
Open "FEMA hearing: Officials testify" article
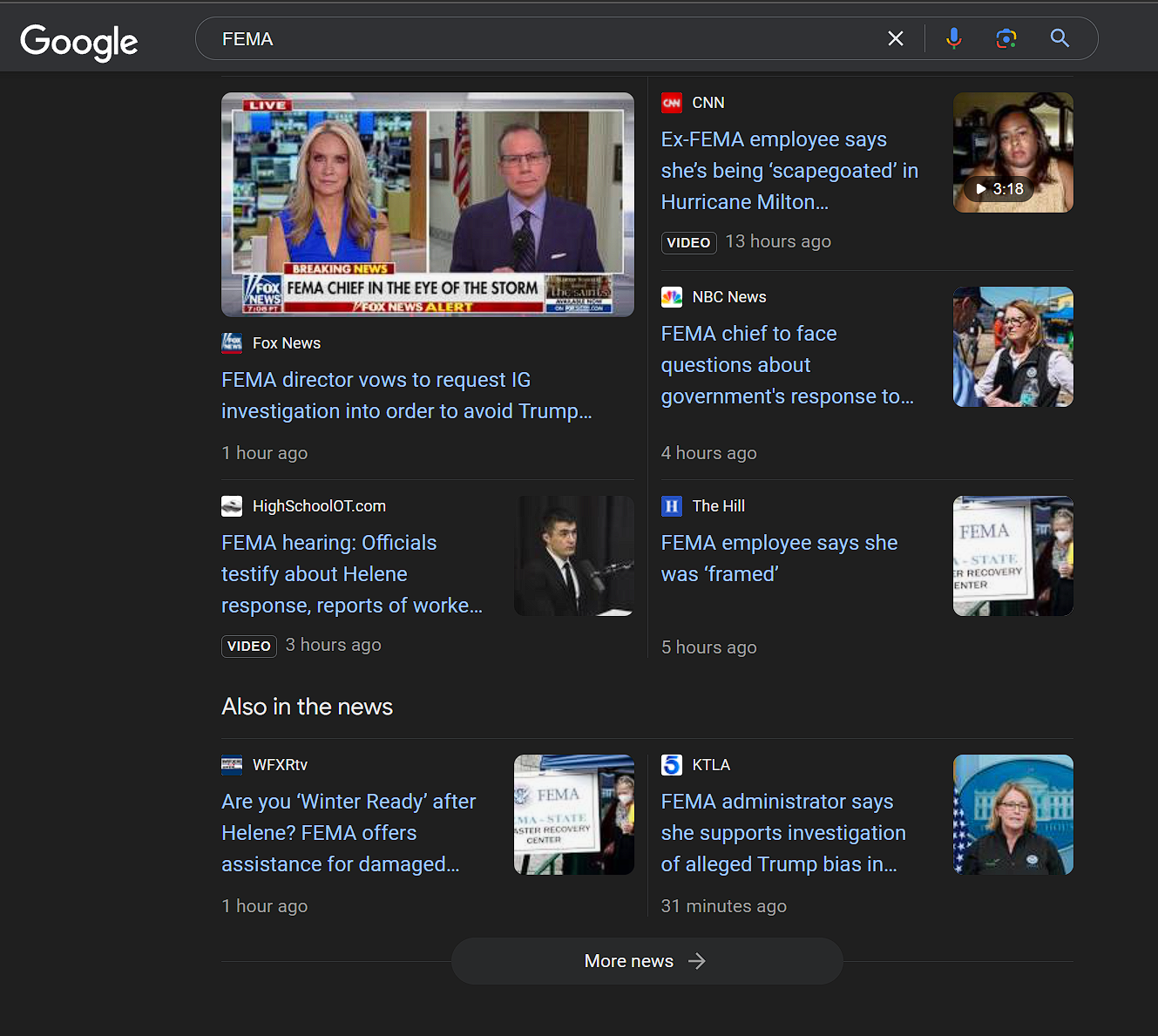tap(352, 574)
